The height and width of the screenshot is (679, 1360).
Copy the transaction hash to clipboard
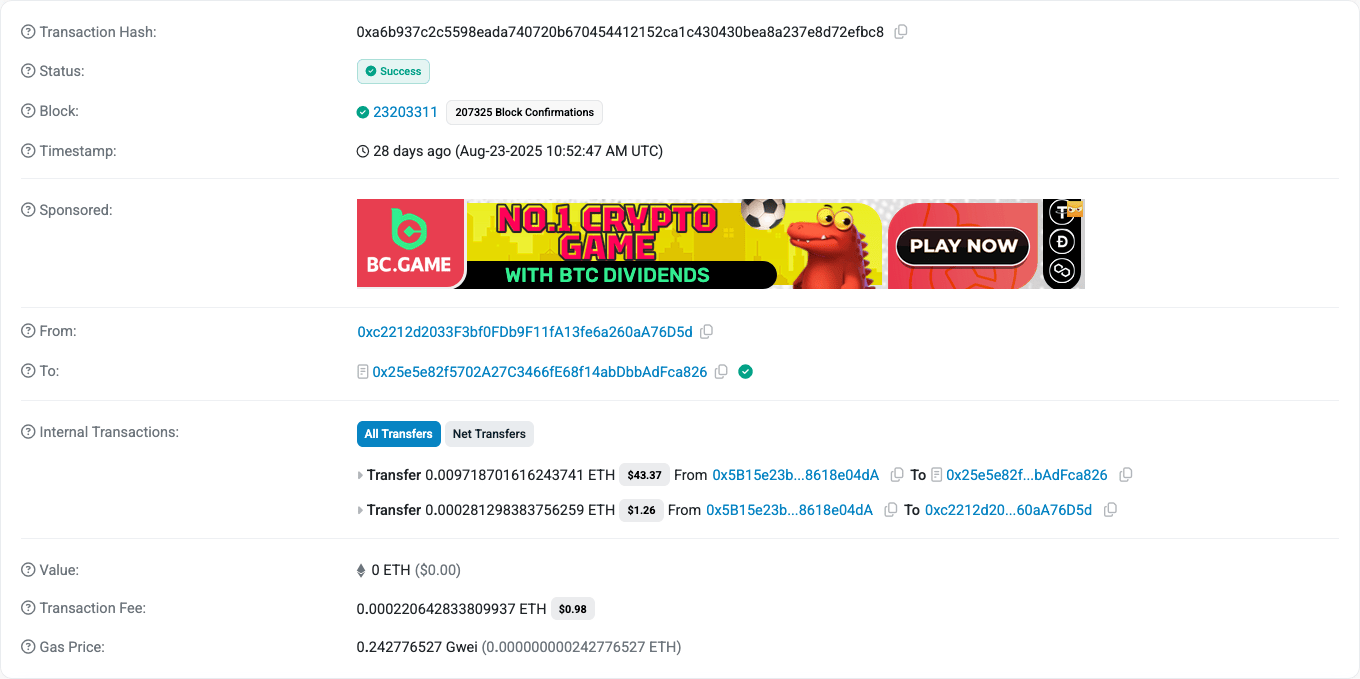(900, 32)
